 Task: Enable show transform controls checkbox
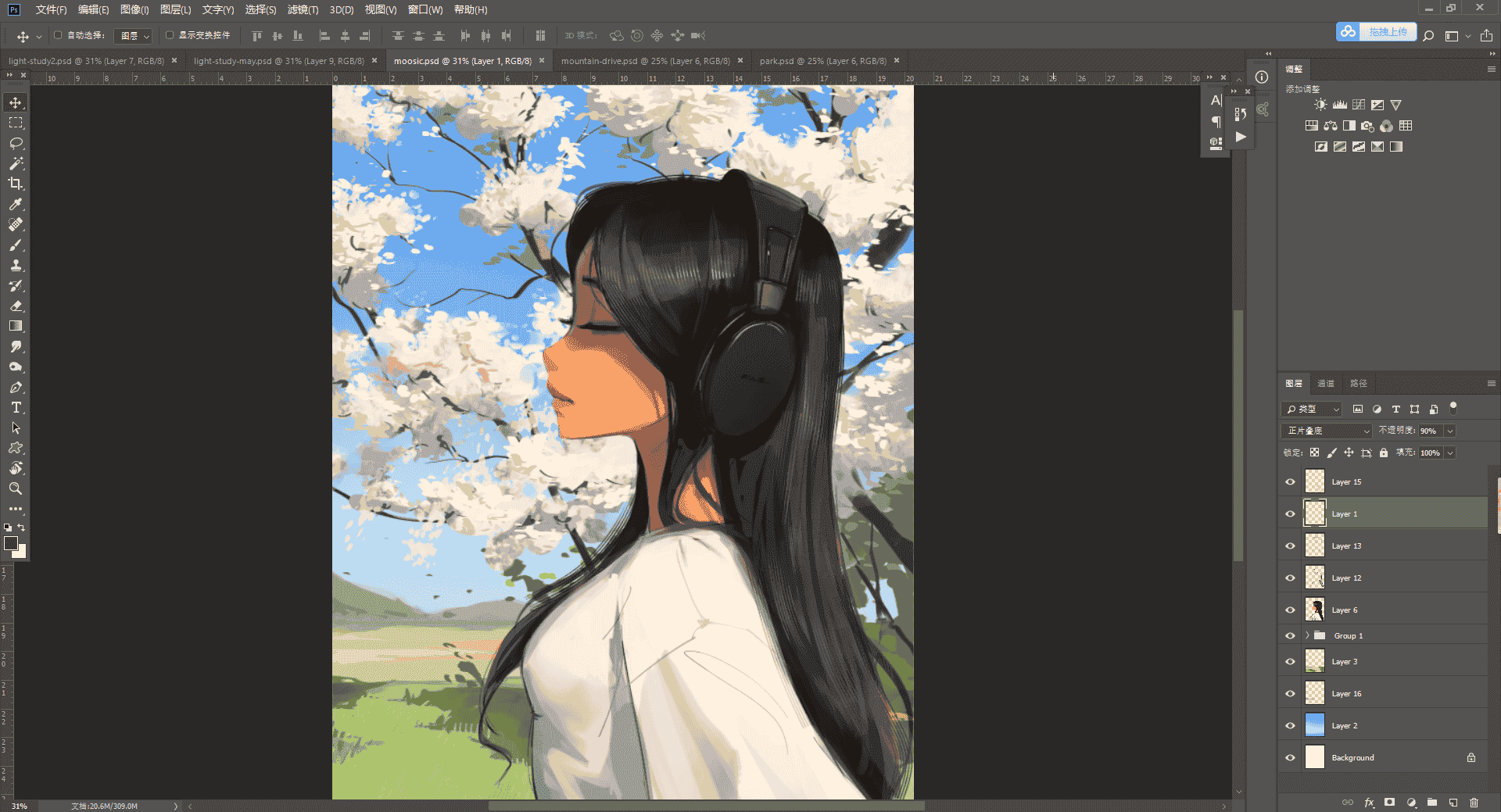[x=170, y=35]
